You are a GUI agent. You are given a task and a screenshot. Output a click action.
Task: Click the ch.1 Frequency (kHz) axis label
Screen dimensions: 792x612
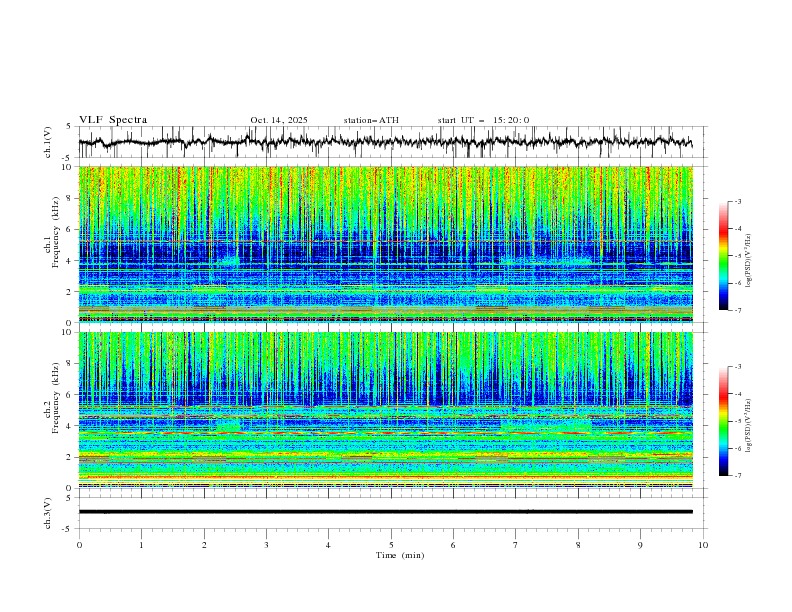tap(51, 230)
